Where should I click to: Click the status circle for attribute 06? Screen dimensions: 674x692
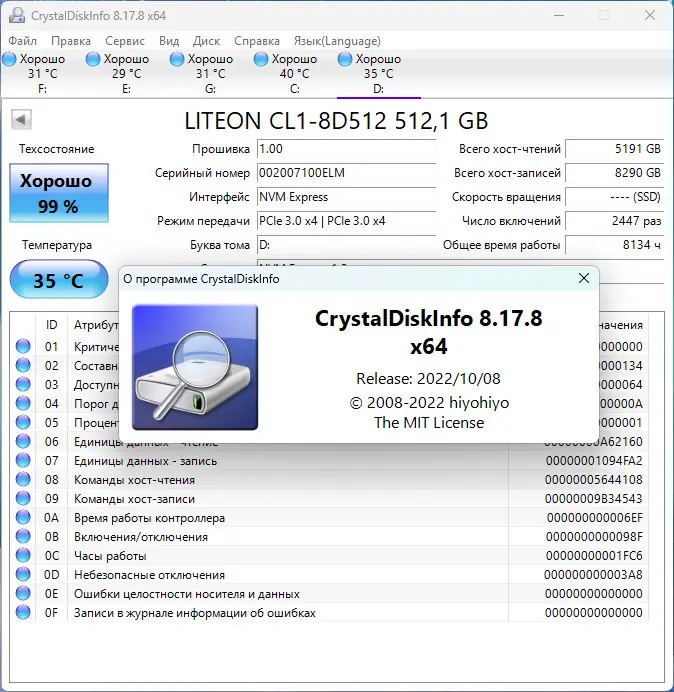(x=23, y=441)
